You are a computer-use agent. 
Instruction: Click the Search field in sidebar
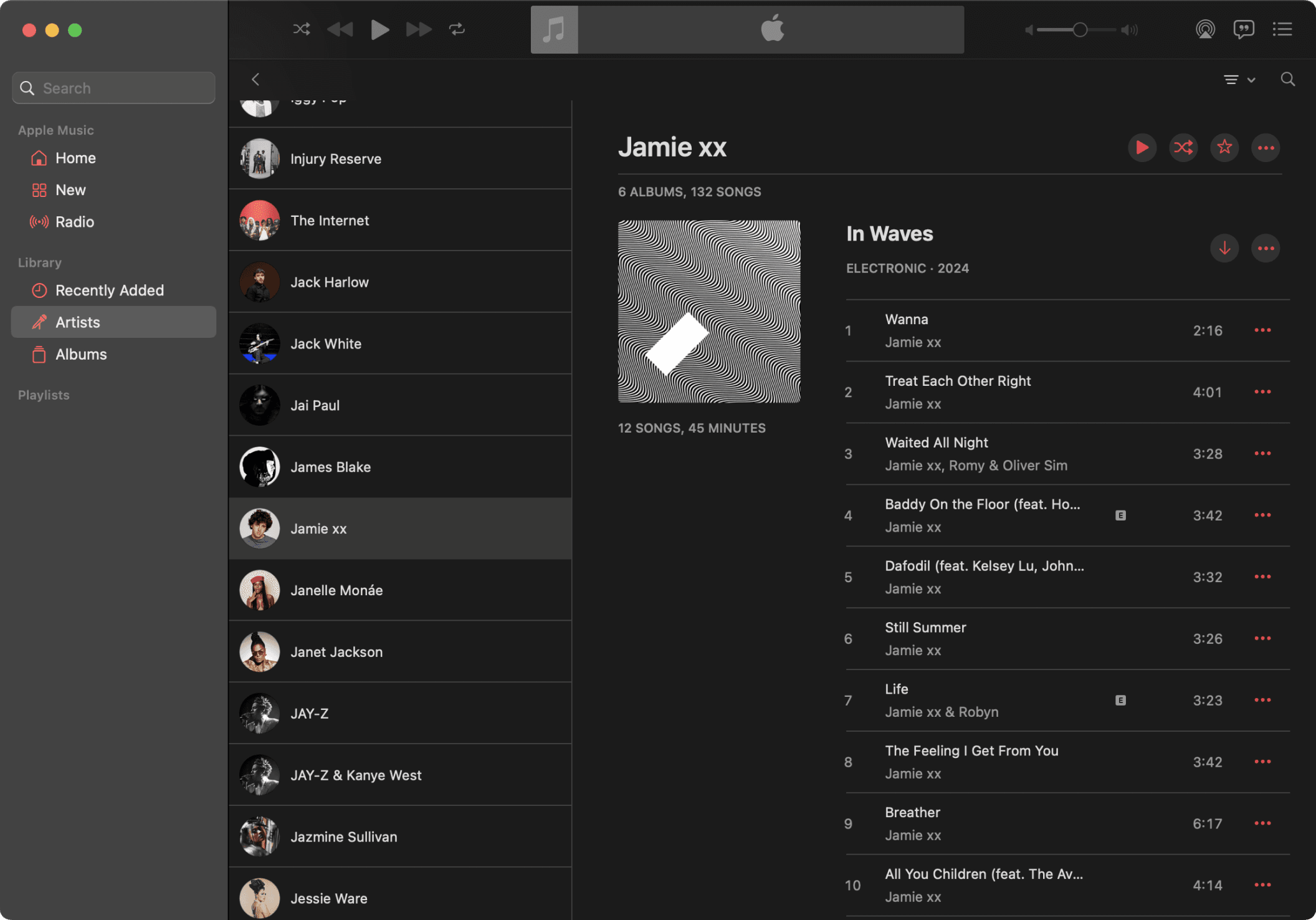[113, 88]
